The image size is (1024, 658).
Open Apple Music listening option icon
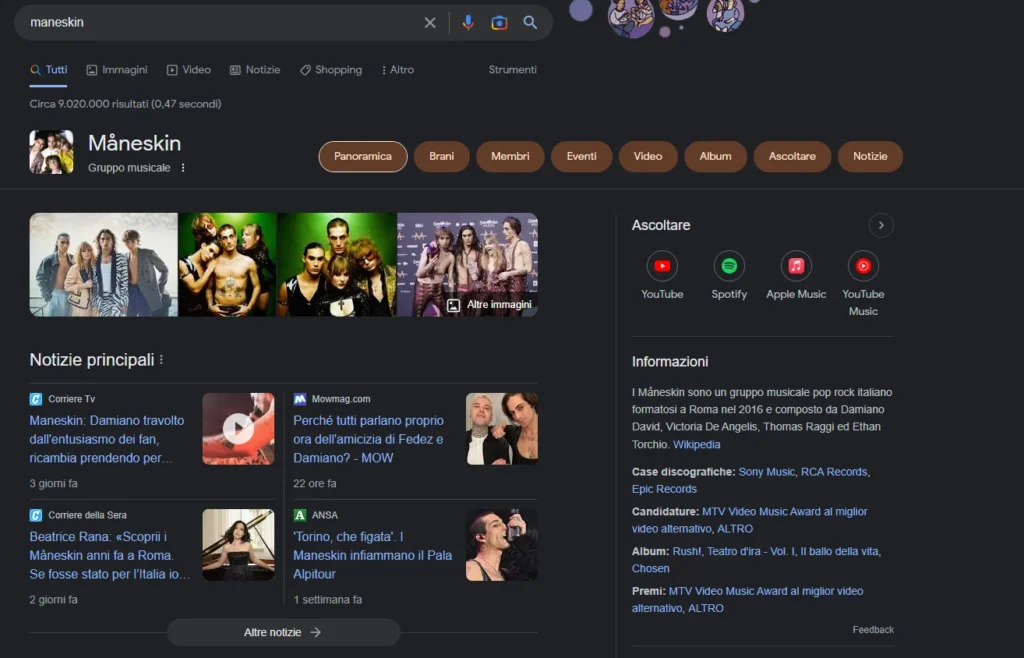pos(795,266)
